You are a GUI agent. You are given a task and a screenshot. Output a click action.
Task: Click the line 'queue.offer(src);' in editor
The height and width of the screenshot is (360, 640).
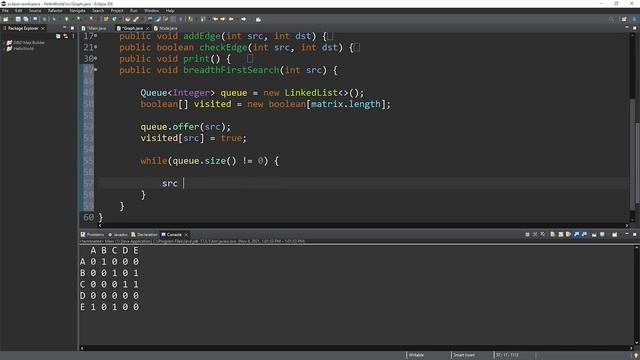(x=186, y=127)
